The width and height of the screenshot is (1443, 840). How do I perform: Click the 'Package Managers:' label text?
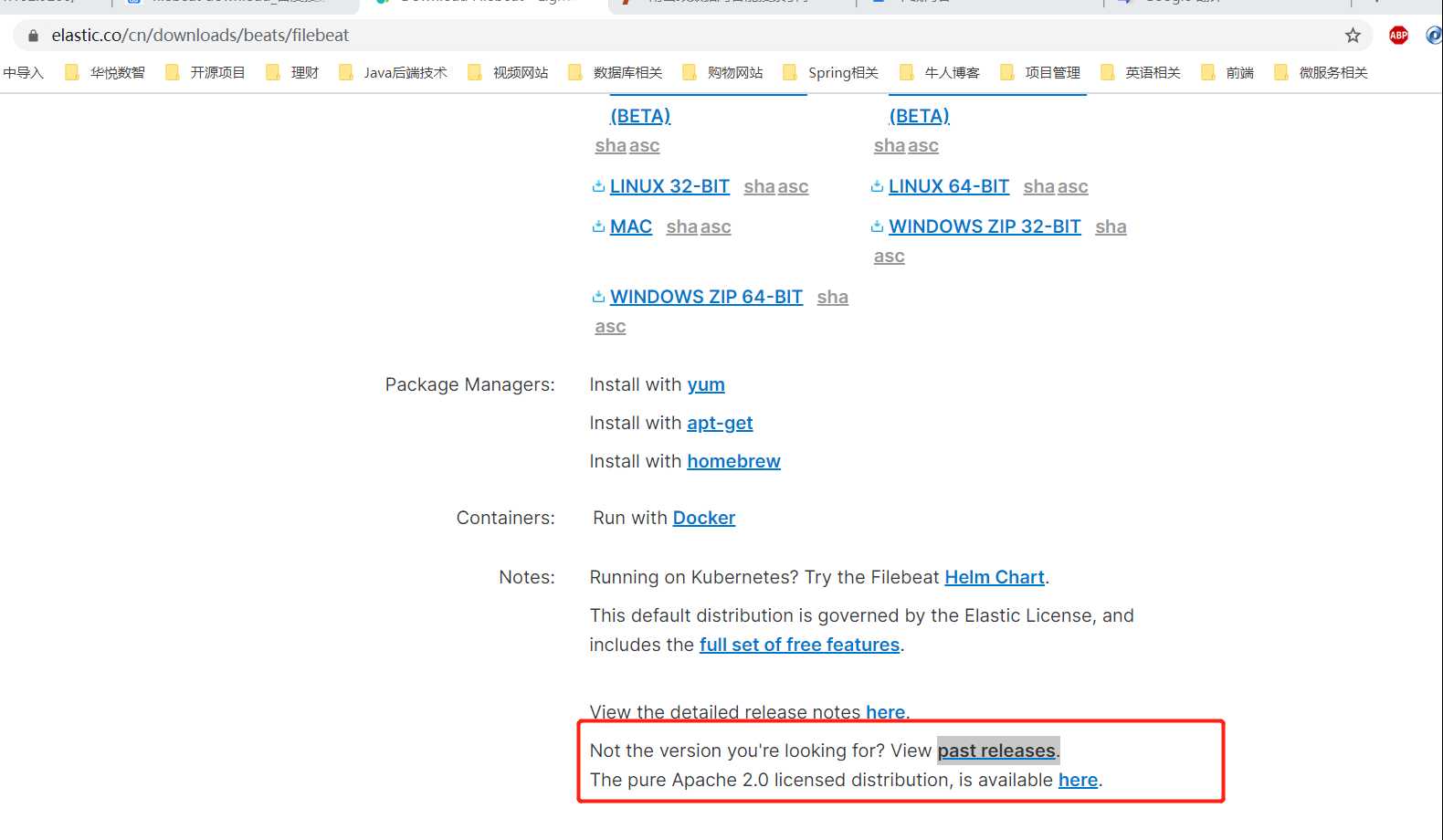(x=469, y=385)
